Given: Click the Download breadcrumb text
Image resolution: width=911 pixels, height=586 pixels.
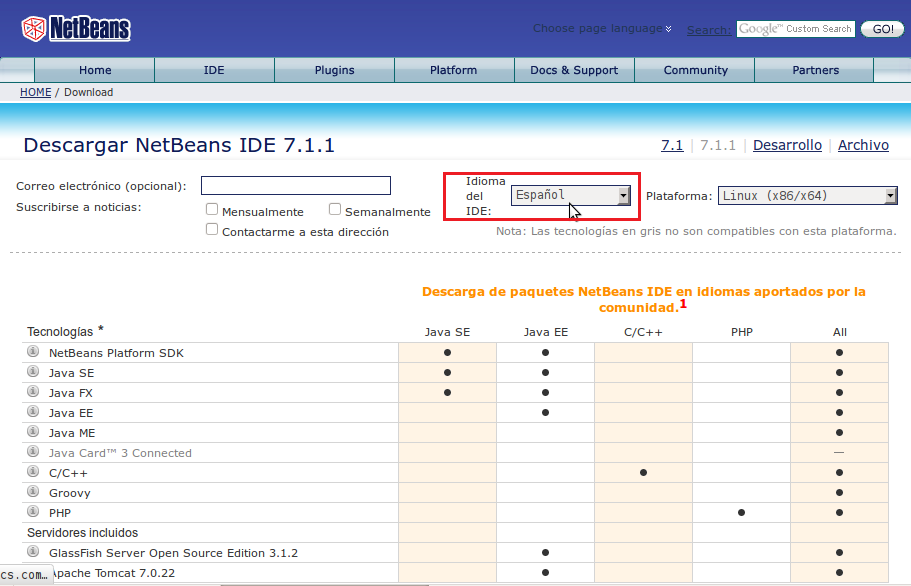Looking at the screenshot, I should click(88, 92).
